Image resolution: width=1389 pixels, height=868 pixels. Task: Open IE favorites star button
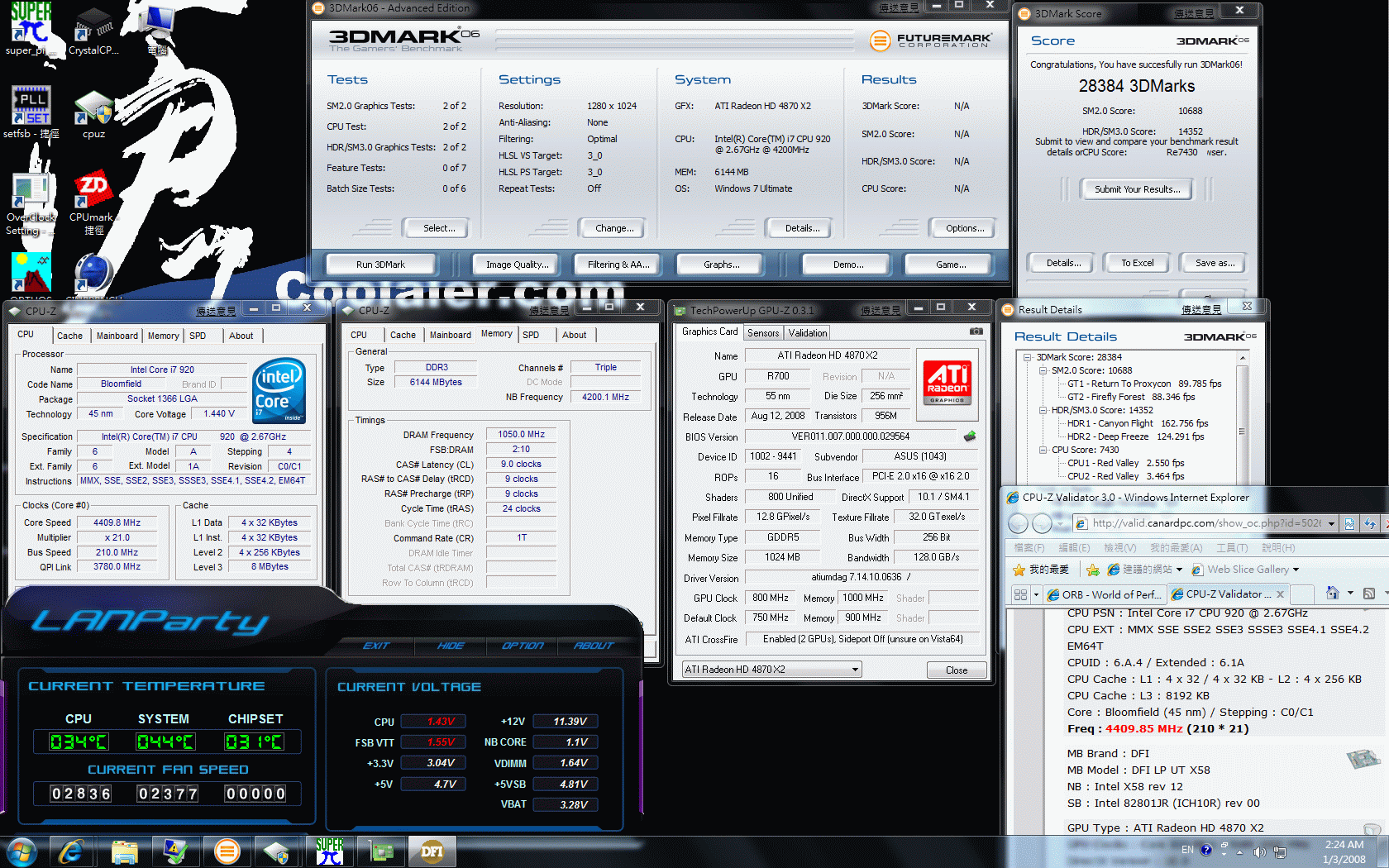tap(1040, 570)
